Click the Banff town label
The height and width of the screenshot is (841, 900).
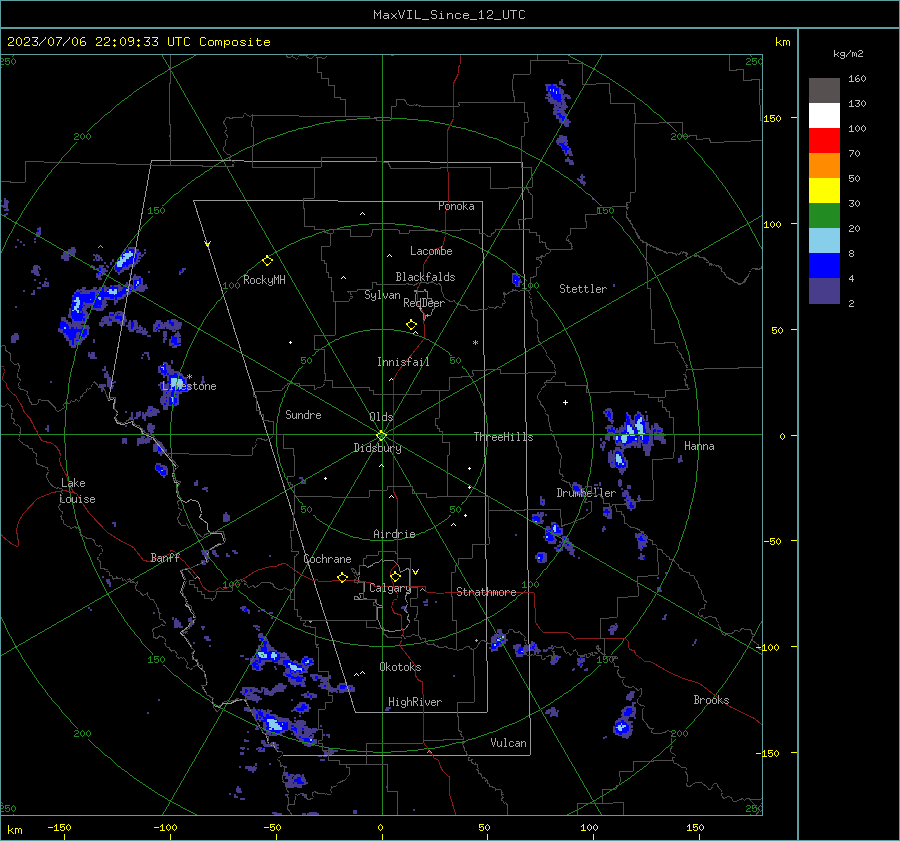coord(165,557)
